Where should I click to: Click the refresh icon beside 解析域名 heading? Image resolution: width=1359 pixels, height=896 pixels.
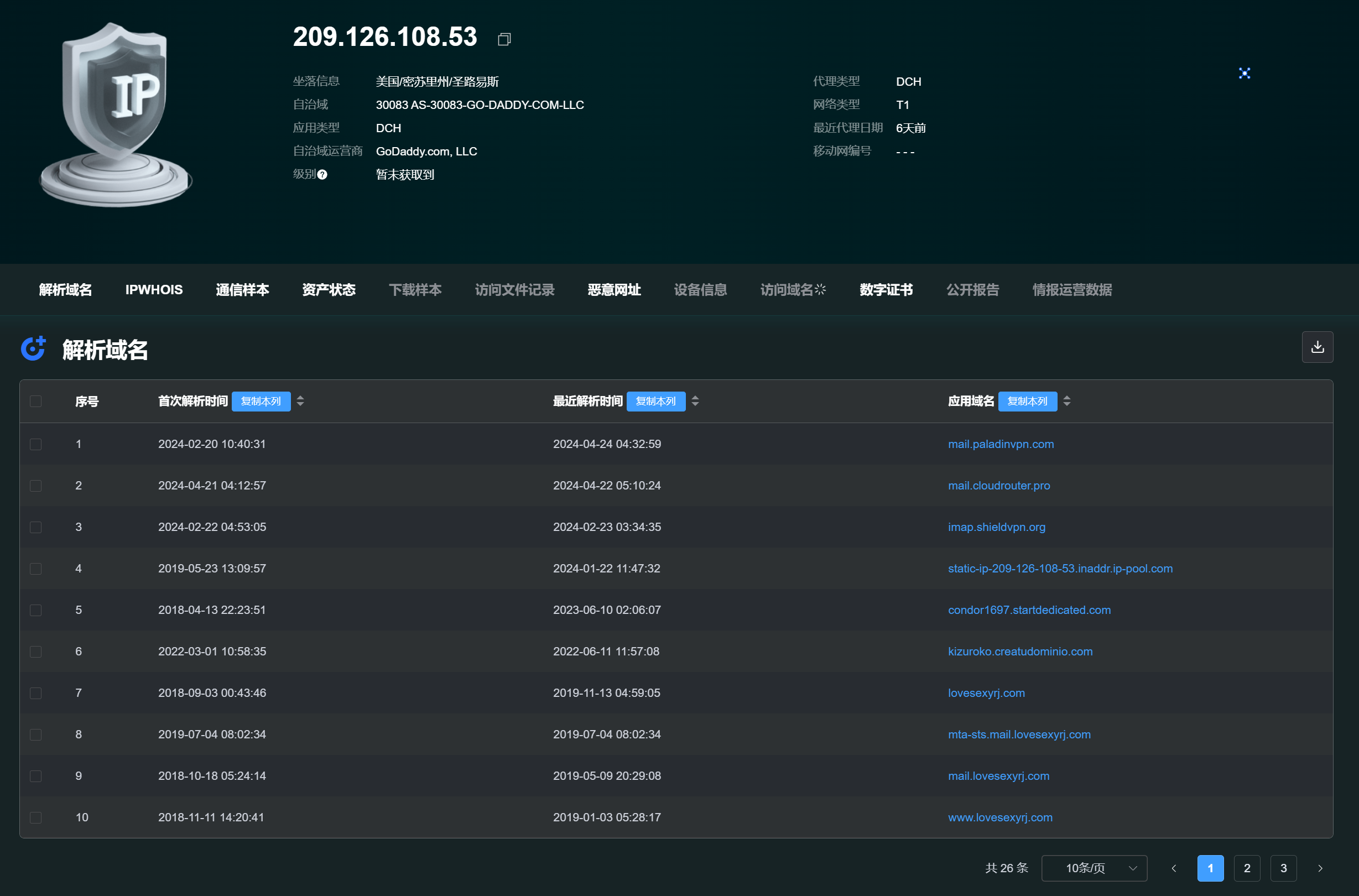[33, 348]
